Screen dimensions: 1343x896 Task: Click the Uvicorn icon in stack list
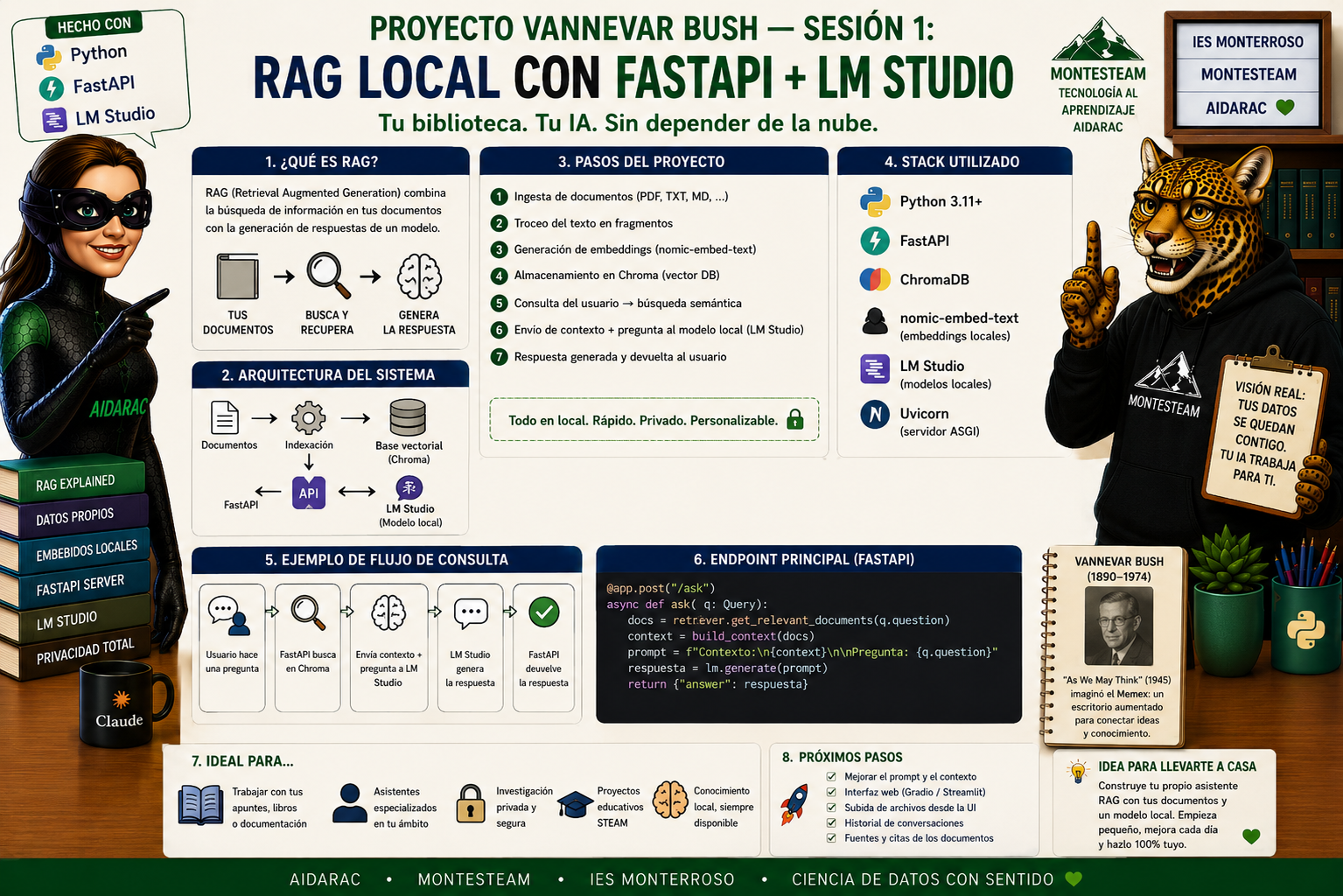coord(875,414)
